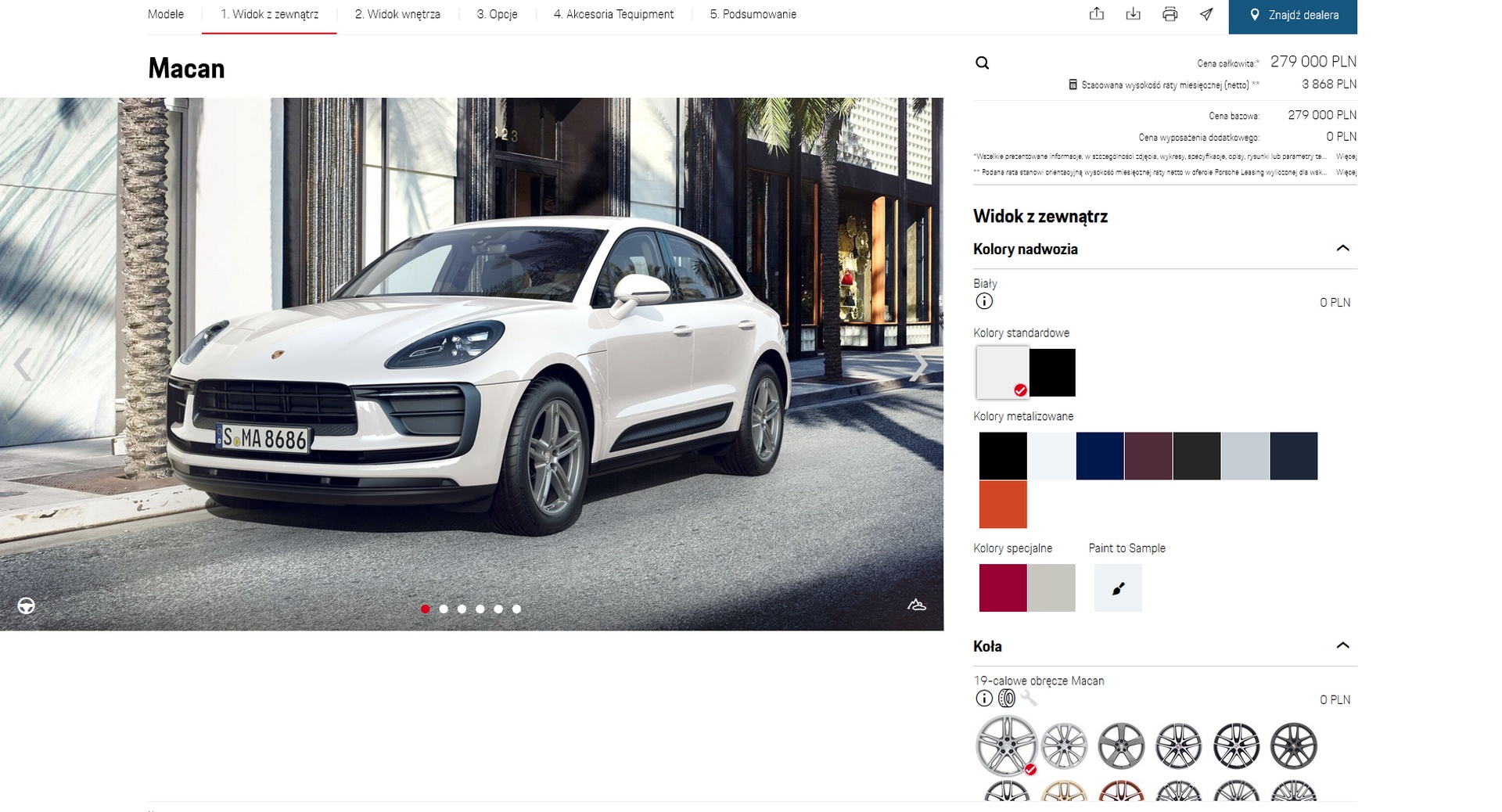Collapse the Koła section
The width and height of the screenshot is (1502, 812).
[x=1342, y=646]
